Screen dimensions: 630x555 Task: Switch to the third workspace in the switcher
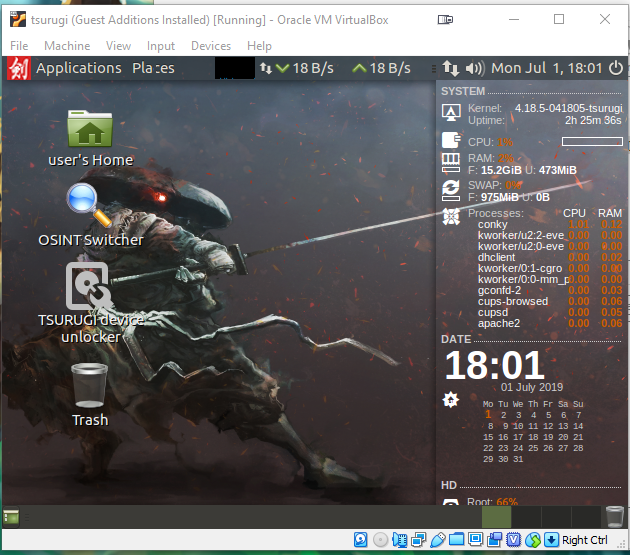556,517
